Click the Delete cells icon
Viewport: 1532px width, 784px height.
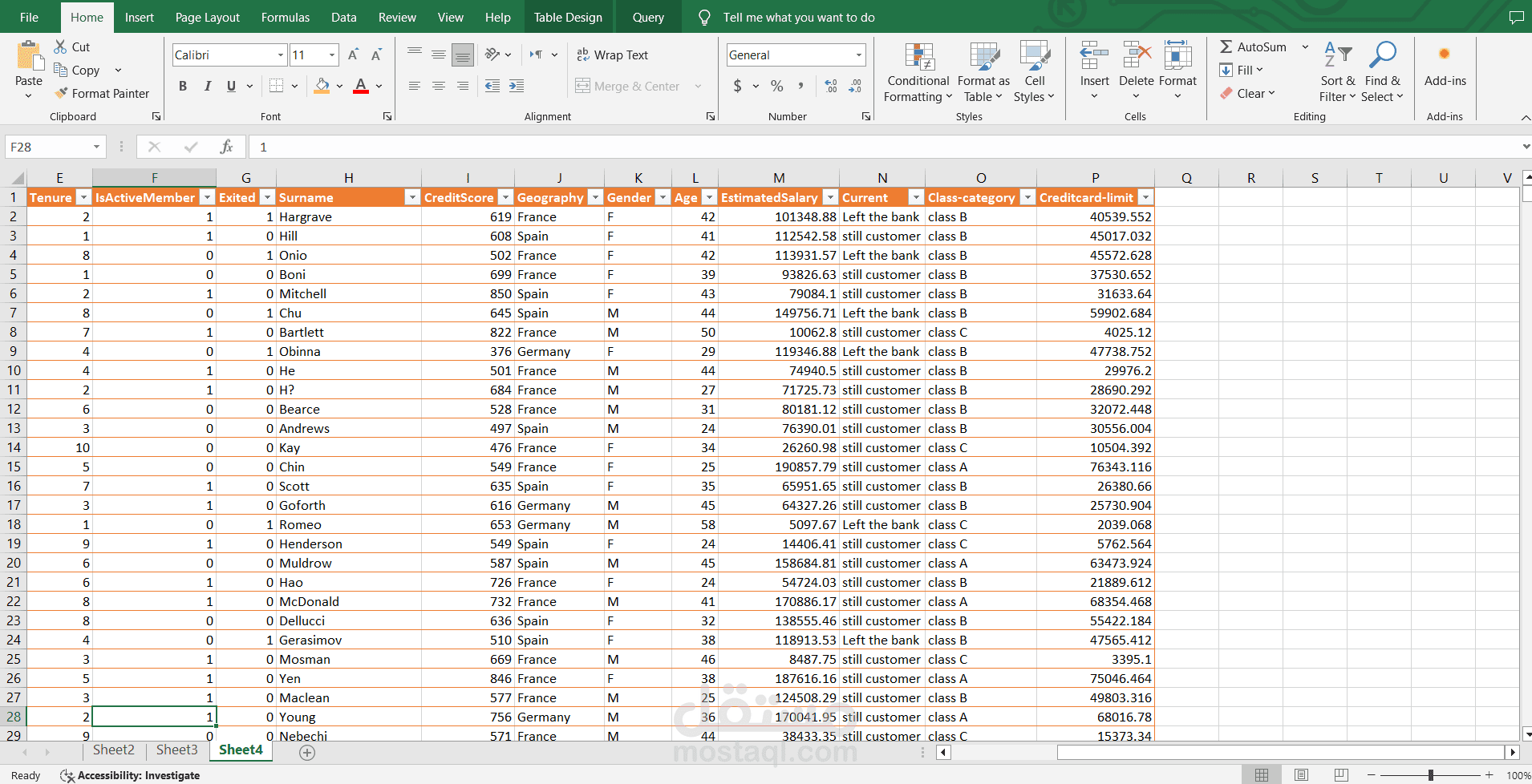pyautogui.click(x=1137, y=56)
